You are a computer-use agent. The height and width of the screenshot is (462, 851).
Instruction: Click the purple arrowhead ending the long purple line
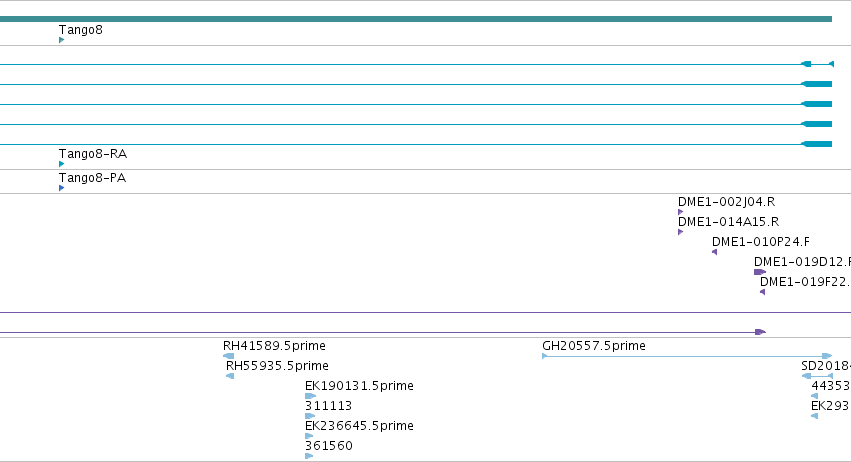tap(760, 332)
